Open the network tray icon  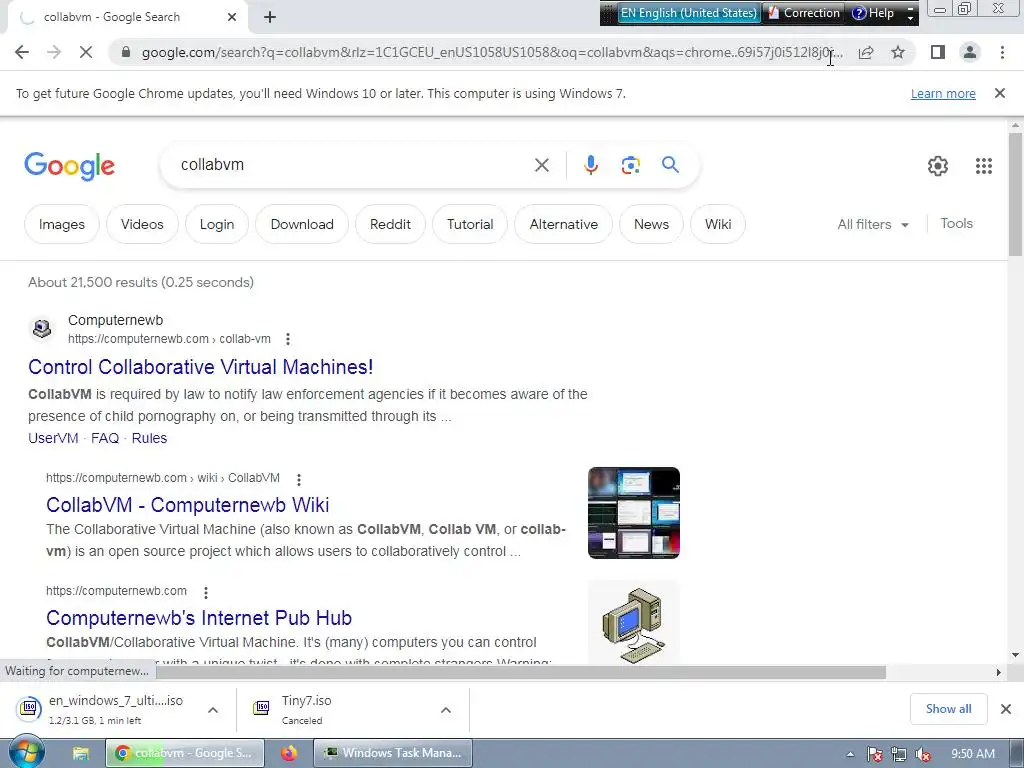tap(899, 754)
